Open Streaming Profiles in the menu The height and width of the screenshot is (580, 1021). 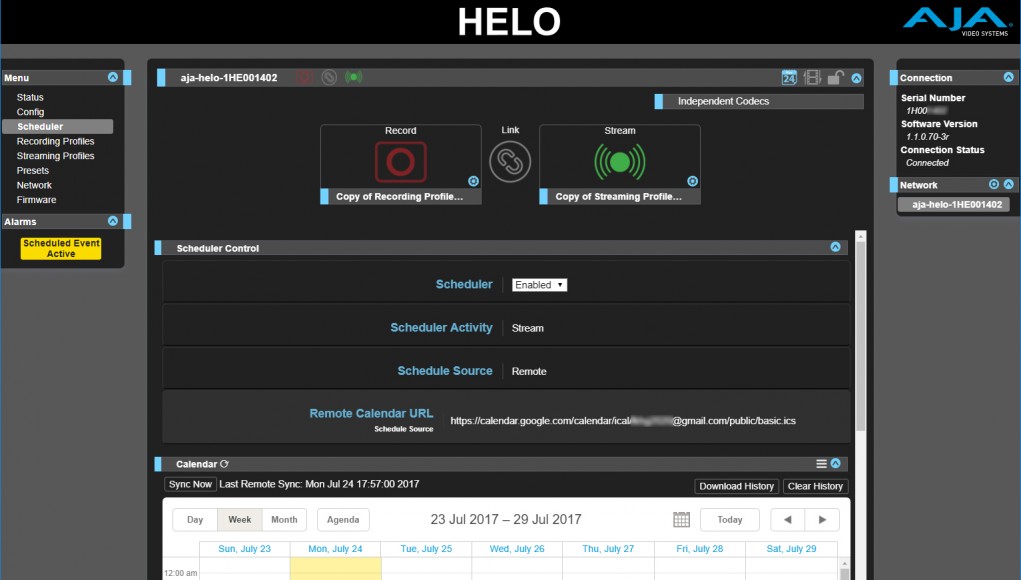point(55,156)
